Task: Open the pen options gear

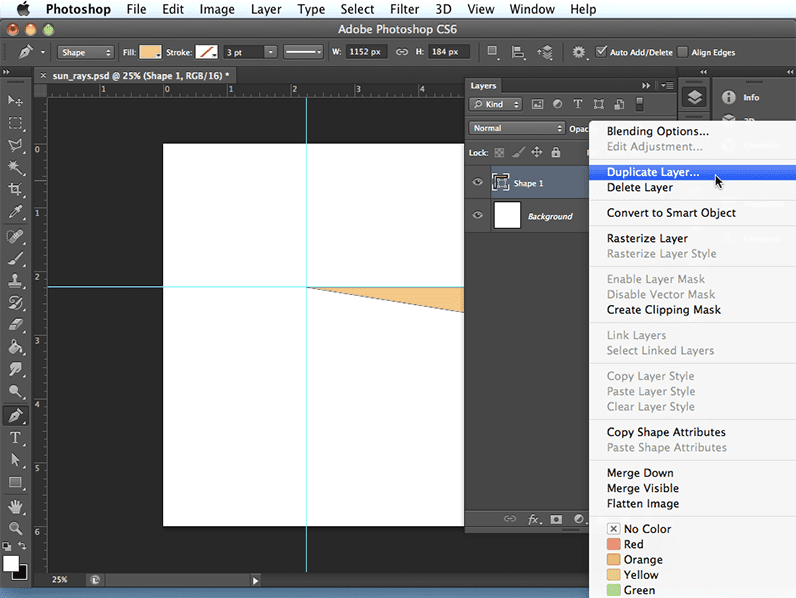Action: [x=579, y=52]
